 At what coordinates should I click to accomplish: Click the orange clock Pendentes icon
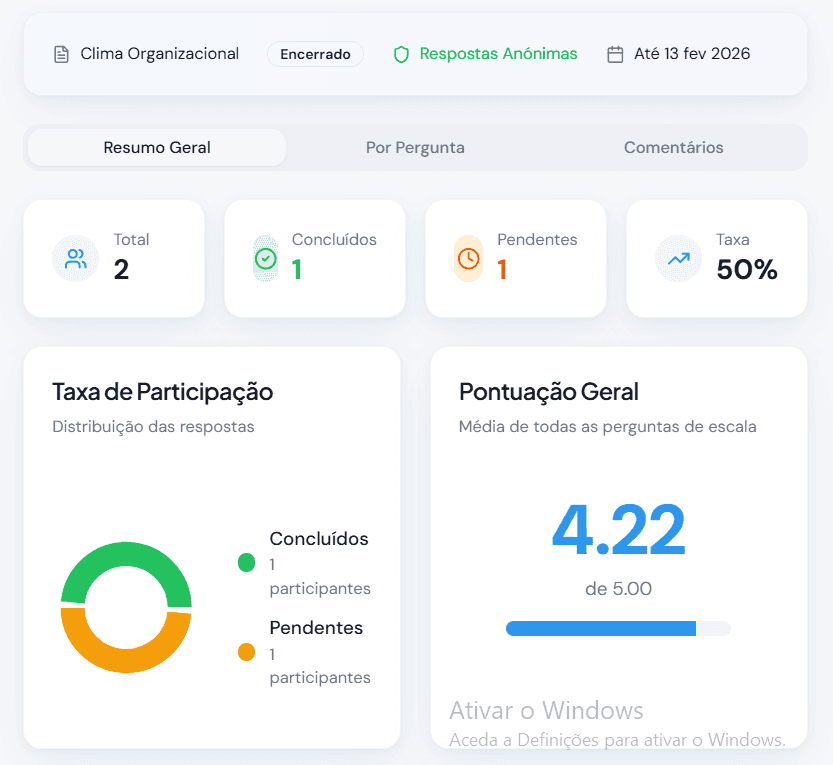(467, 258)
